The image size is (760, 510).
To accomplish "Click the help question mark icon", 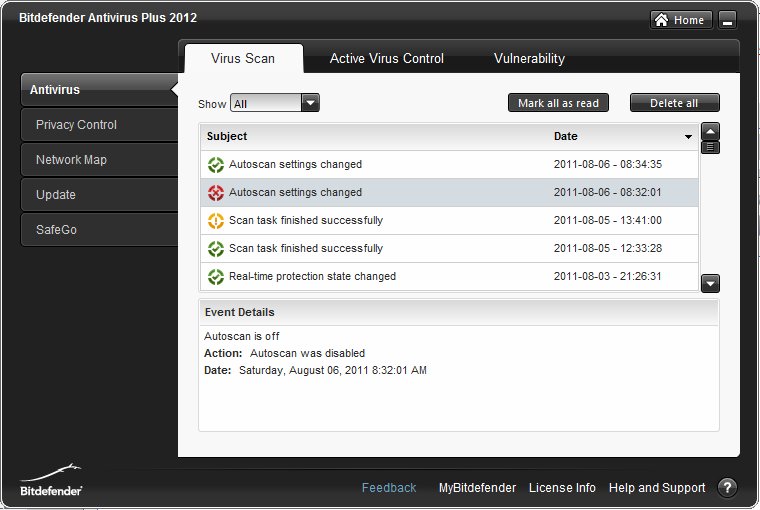I will click(x=727, y=487).
